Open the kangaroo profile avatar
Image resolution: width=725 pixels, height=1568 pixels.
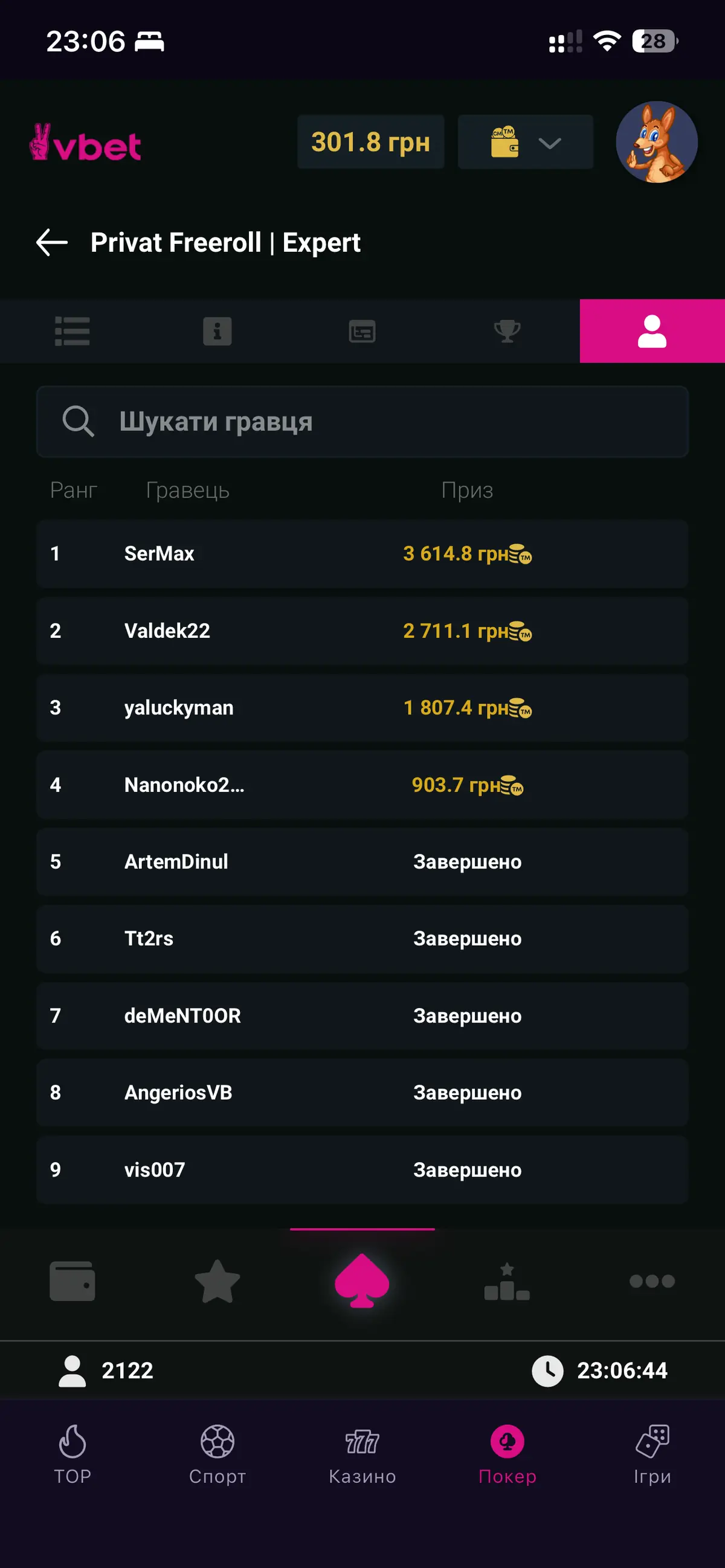pos(657,142)
